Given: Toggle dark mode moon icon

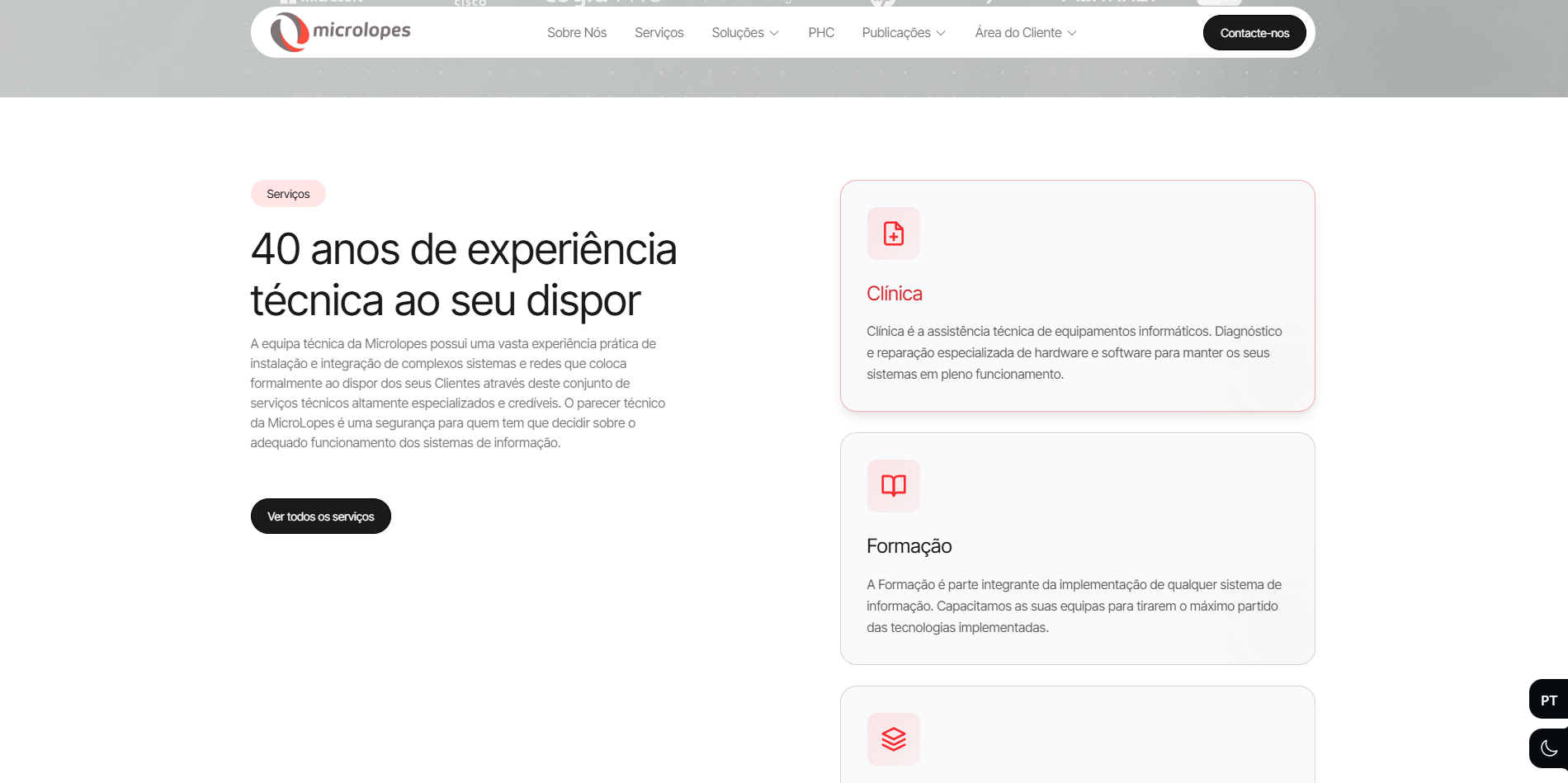Looking at the screenshot, I should (x=1548, y=748).
